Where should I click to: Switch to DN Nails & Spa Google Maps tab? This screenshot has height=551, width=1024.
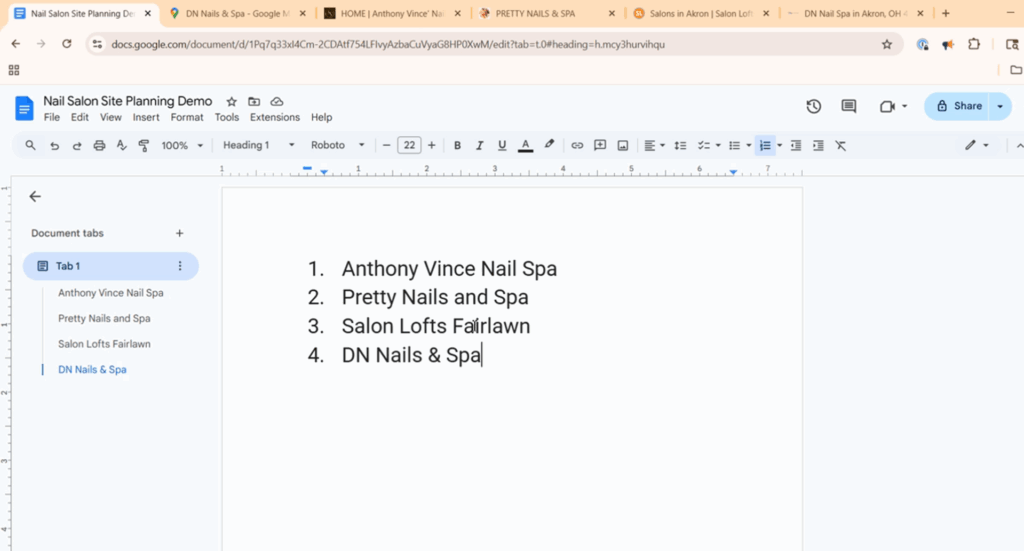[x=238, y=14]
